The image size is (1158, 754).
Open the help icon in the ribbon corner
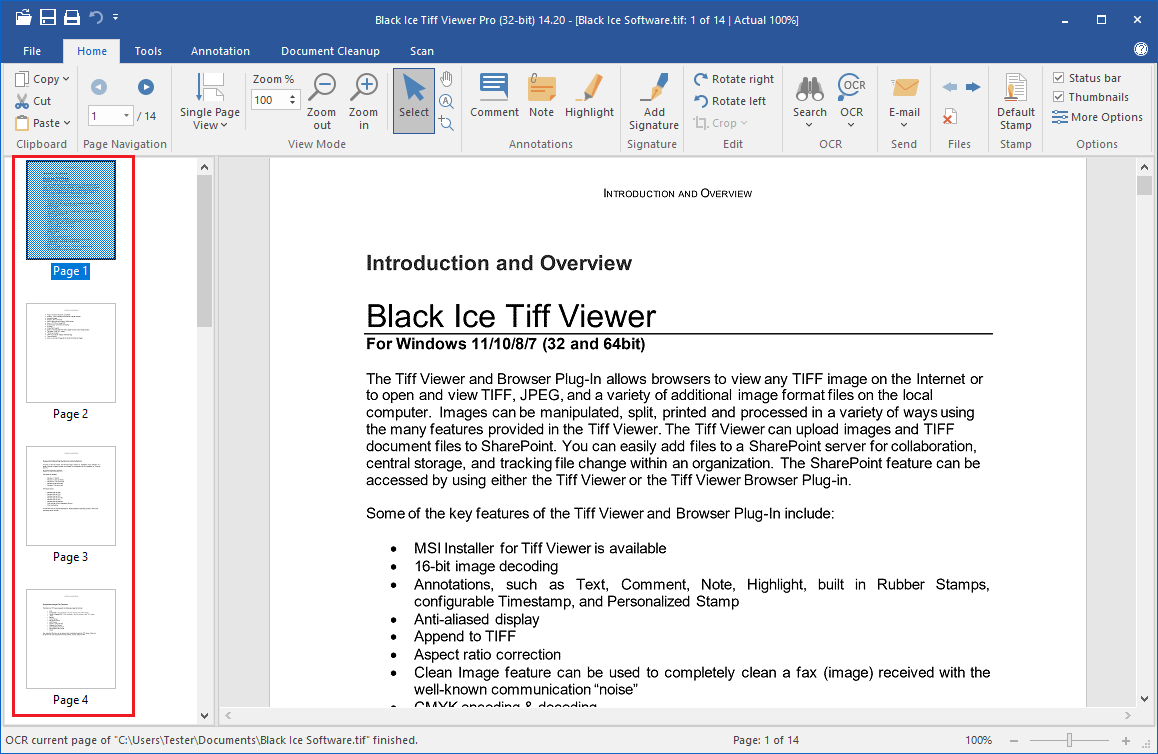tap(1140, 49)
